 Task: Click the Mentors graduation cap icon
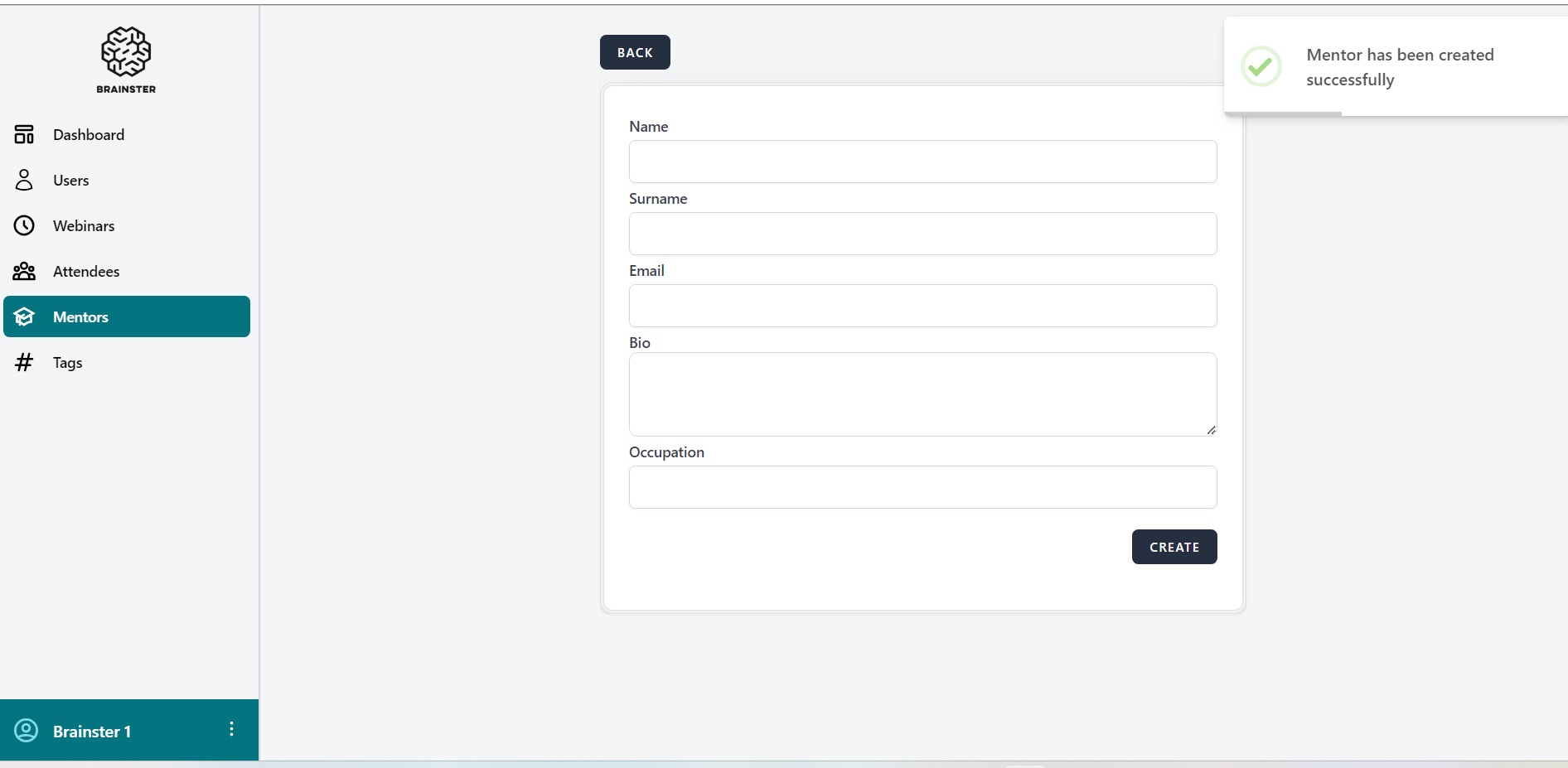tap(24, 316)
